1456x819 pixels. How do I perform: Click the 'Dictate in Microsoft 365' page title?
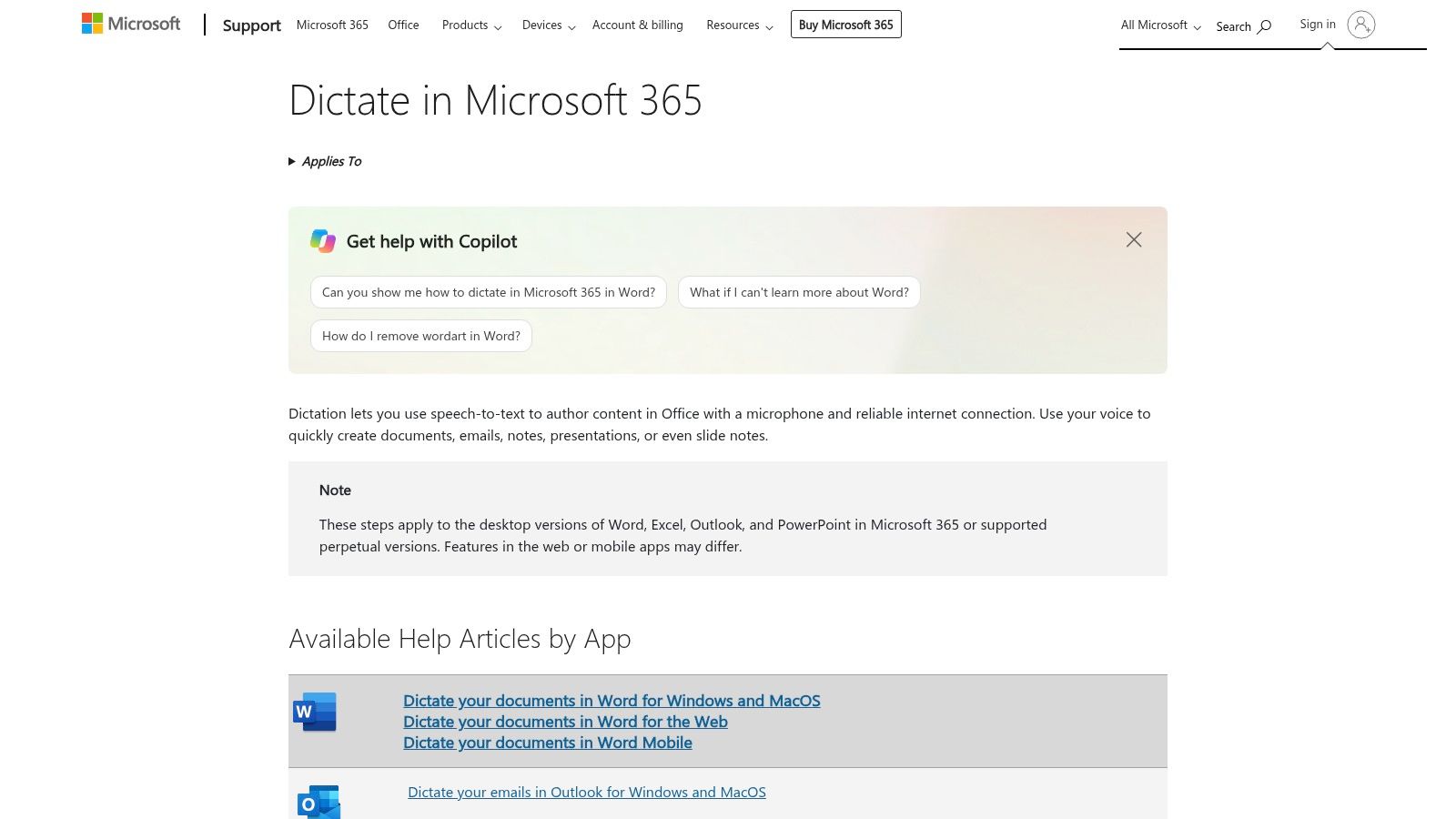click(495, 100)
